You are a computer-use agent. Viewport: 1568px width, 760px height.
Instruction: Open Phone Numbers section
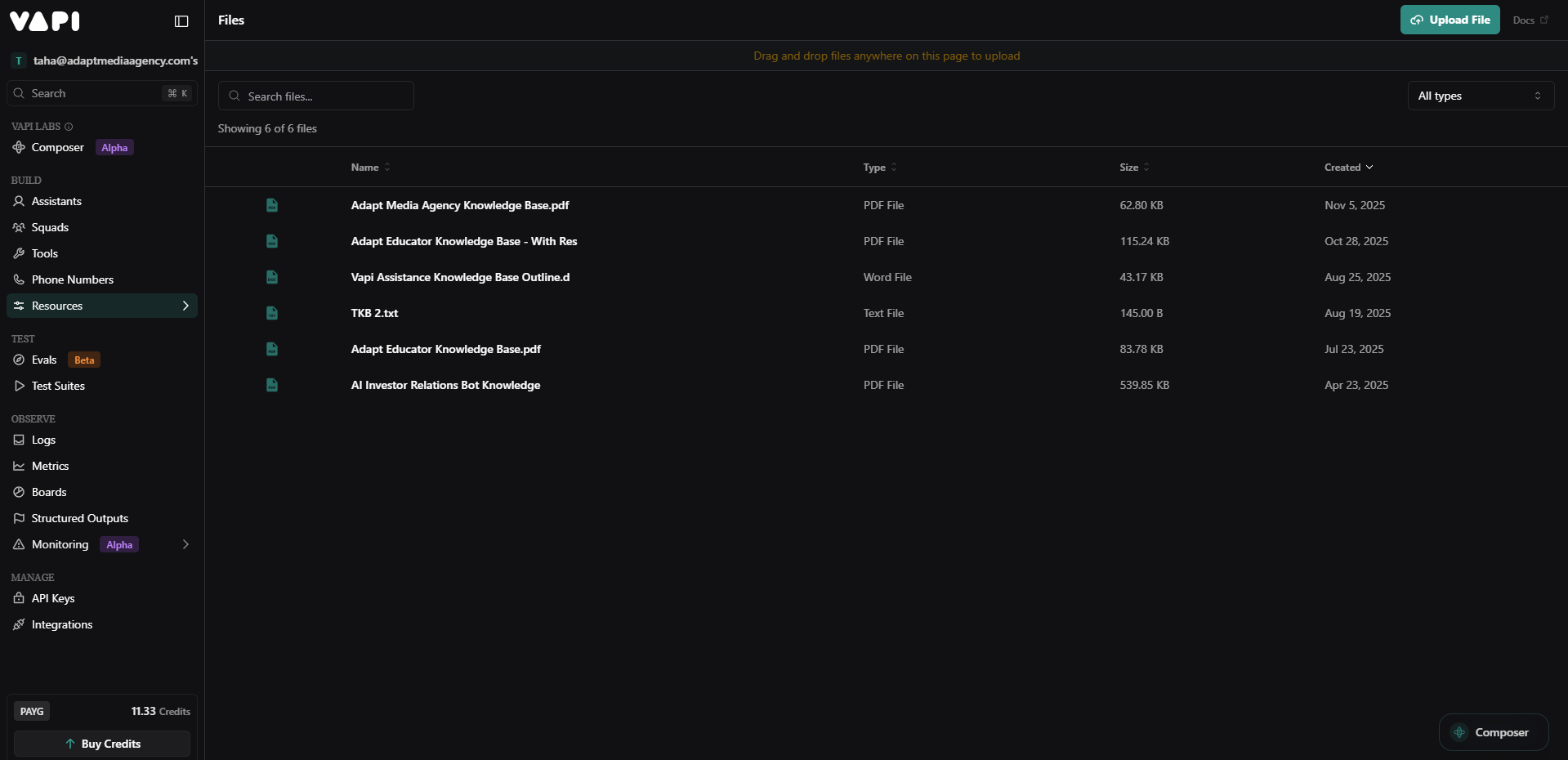pyautogui.click(x=102, y=279)
